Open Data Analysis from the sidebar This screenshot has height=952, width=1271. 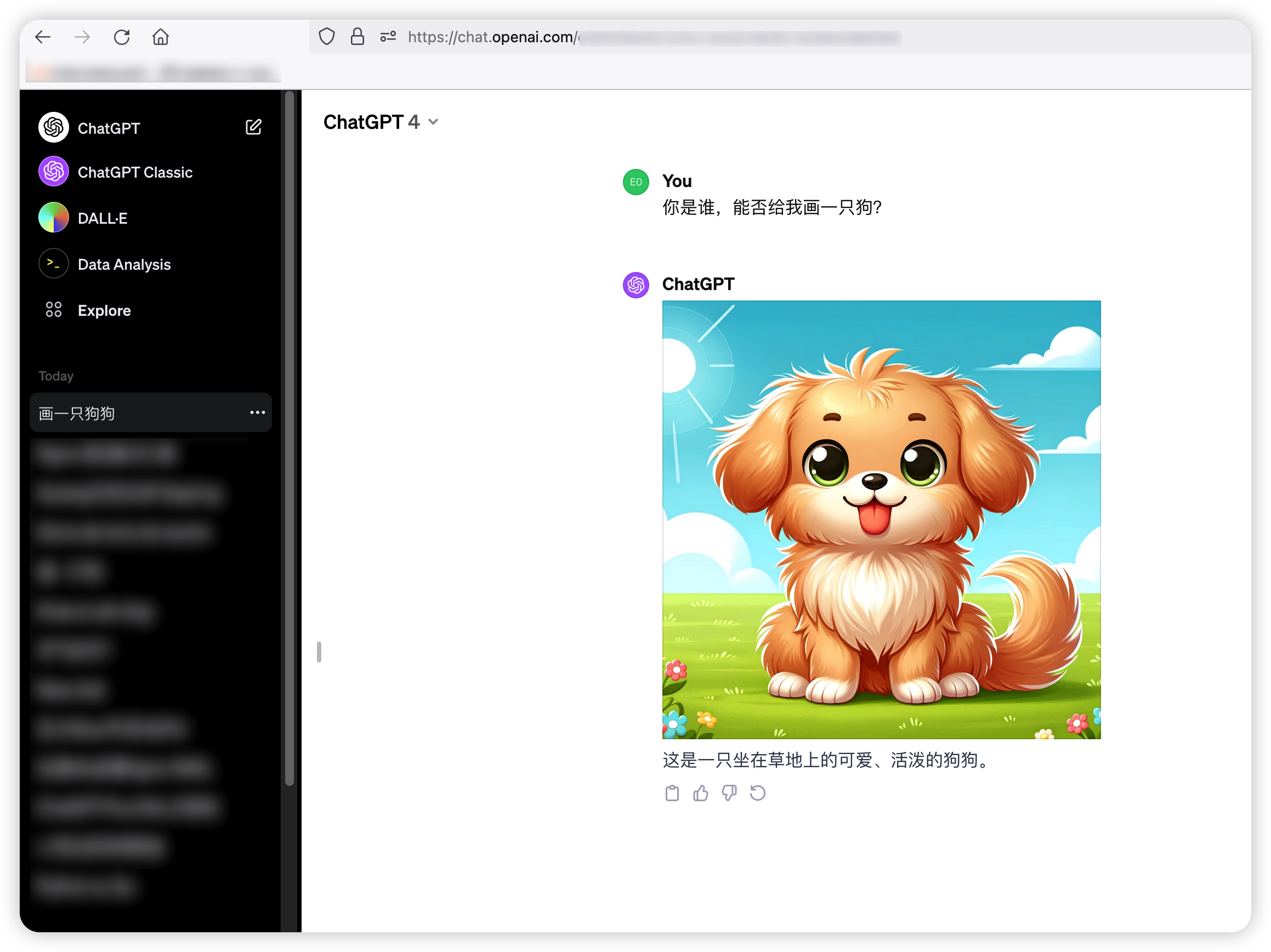(123, 264)
